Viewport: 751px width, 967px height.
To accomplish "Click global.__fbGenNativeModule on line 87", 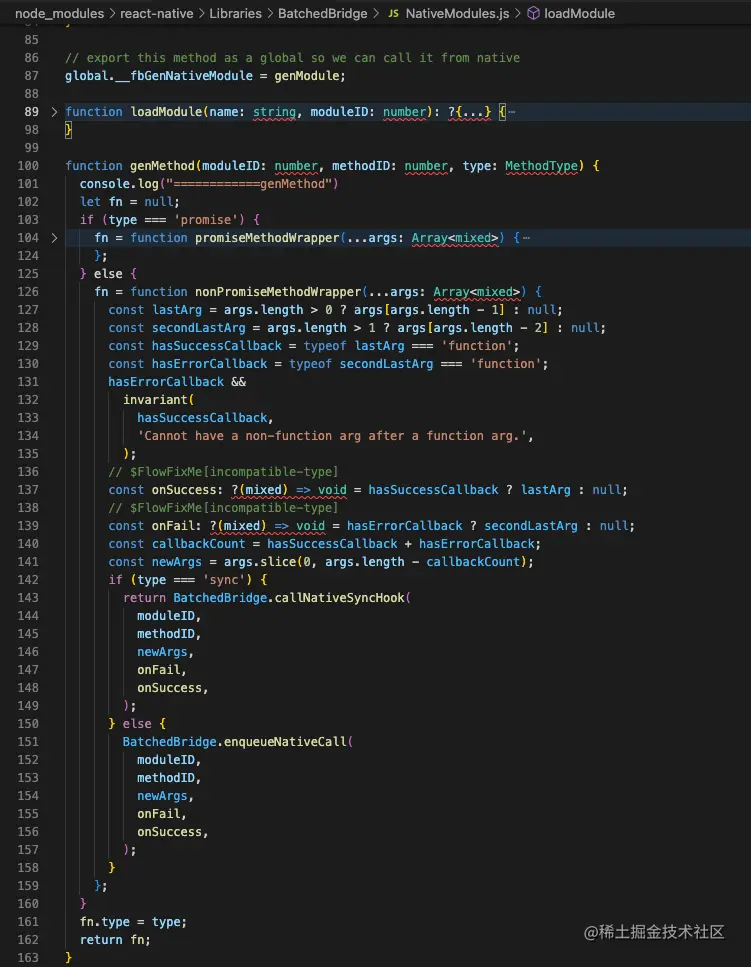I will [159, 75].
